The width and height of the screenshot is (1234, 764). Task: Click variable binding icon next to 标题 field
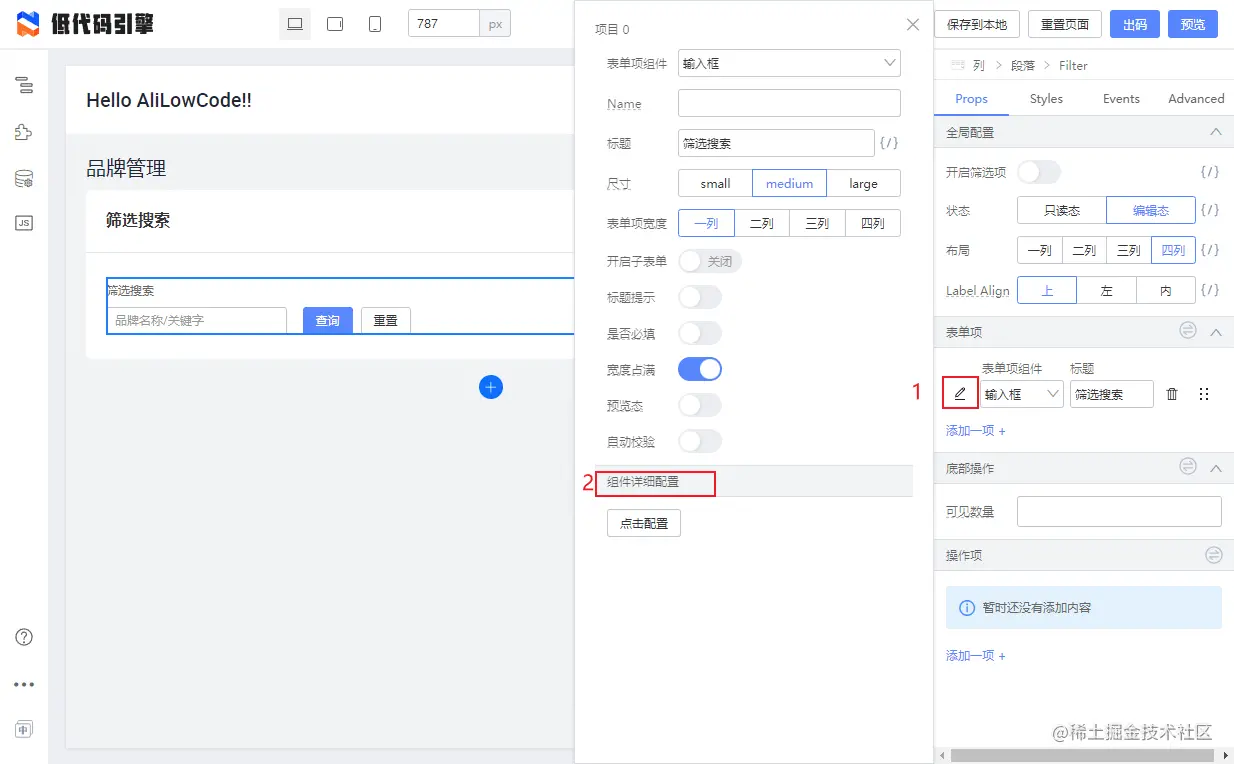click(x=889, y=144)
